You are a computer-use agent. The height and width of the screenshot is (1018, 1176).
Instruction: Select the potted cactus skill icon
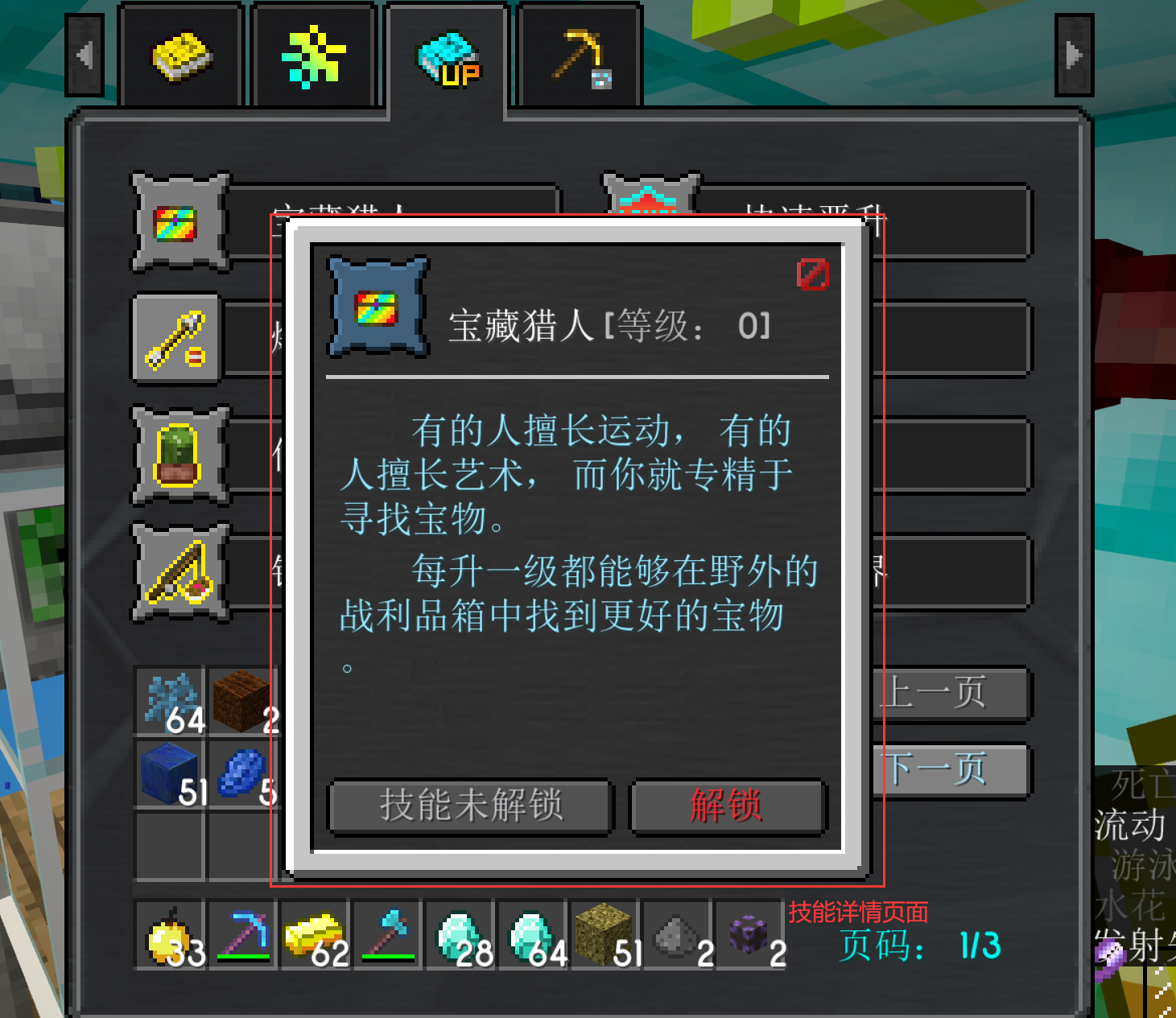click(x=180, y=455)
